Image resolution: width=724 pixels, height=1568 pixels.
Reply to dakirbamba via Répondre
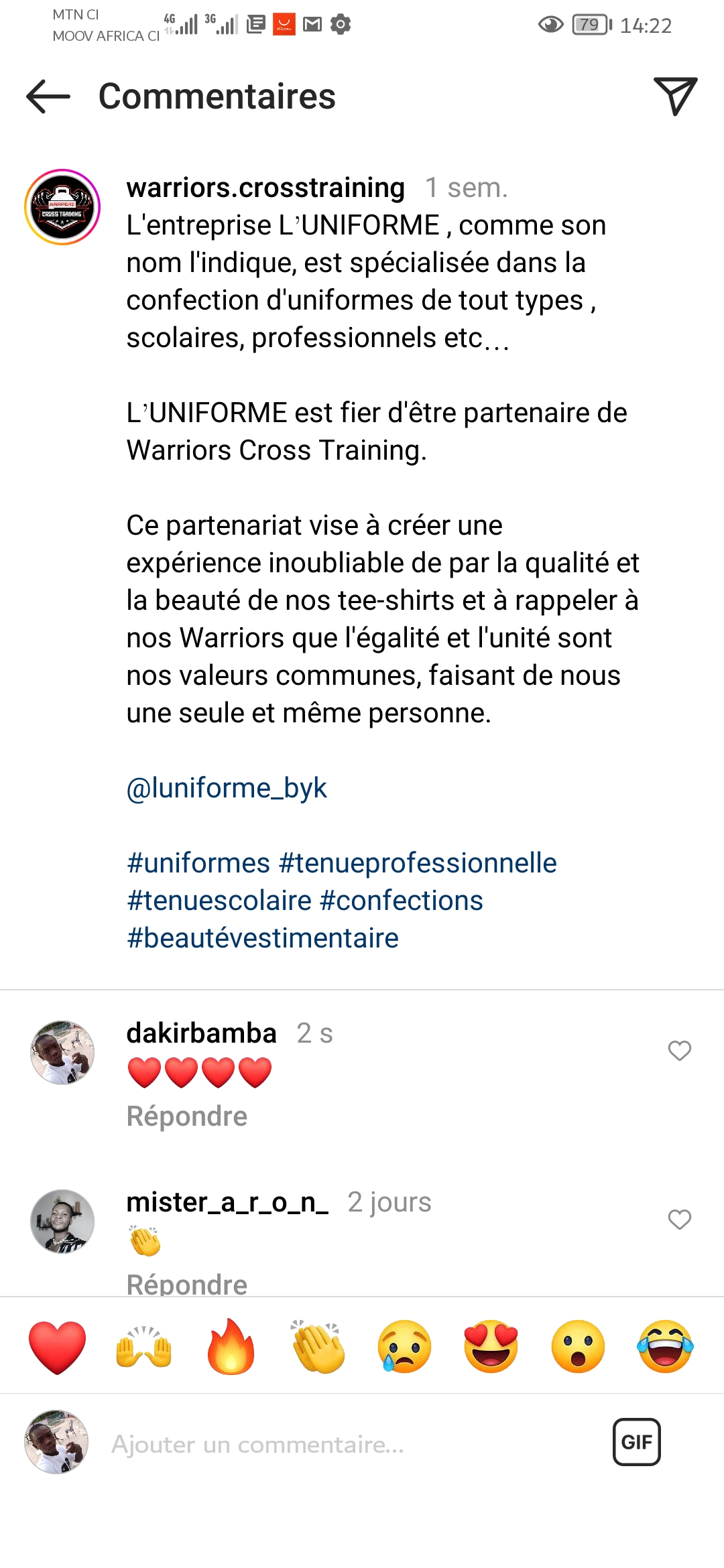pyautogui.click(x=187, y=1116)
